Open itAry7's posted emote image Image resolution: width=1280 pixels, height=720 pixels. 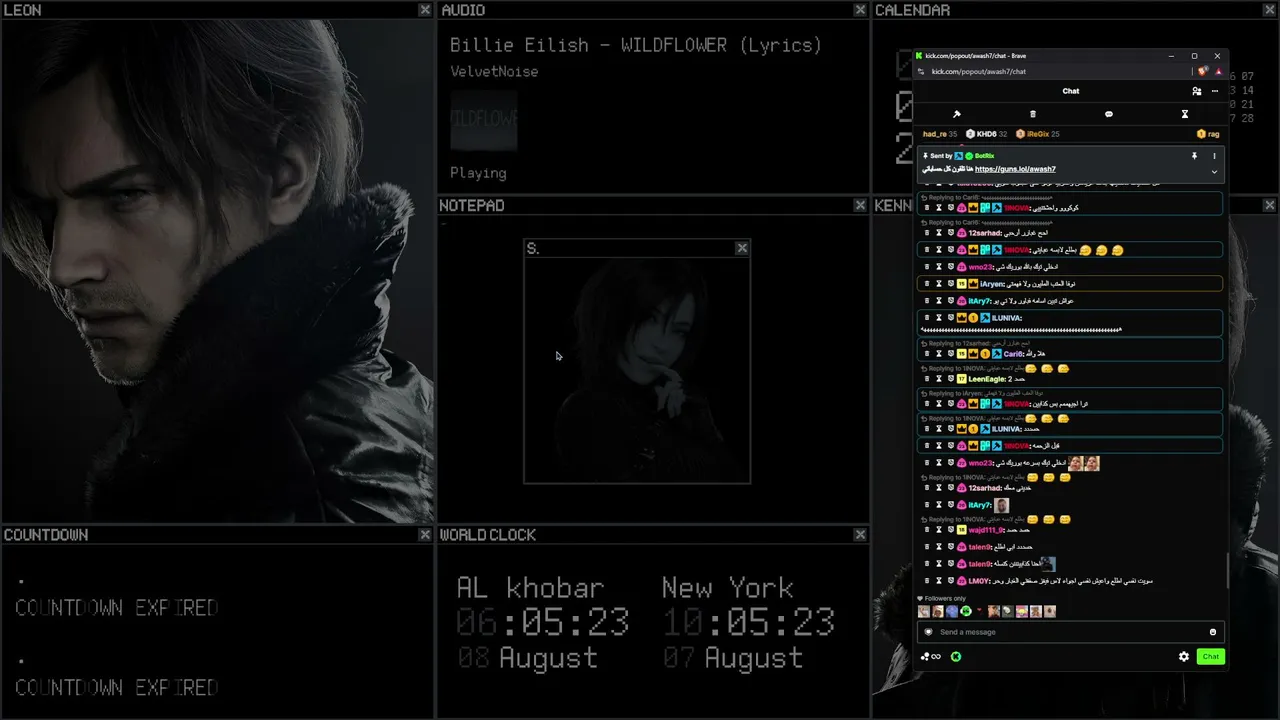1001,505
